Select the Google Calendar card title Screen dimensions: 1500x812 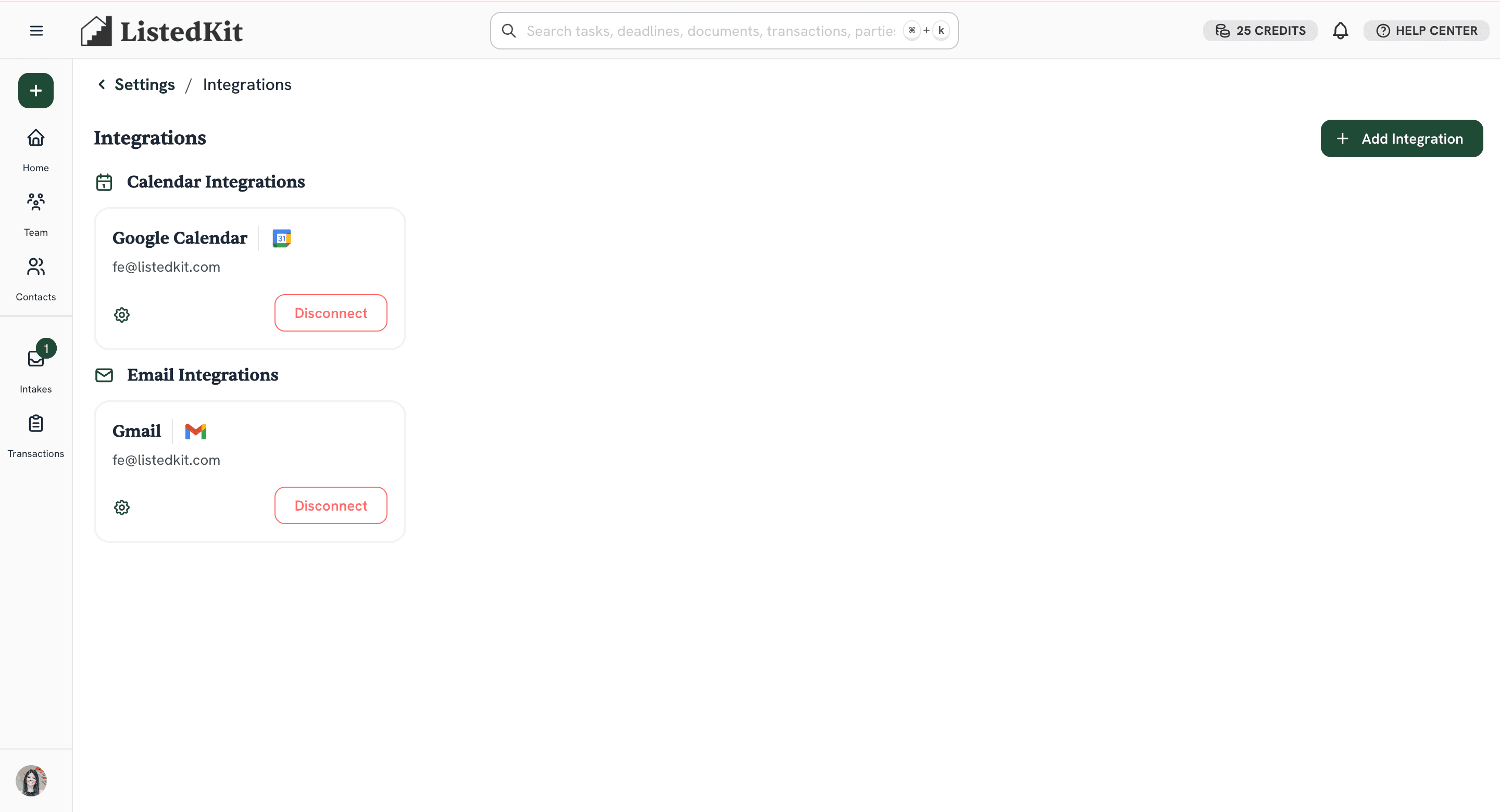pos(179,237)
